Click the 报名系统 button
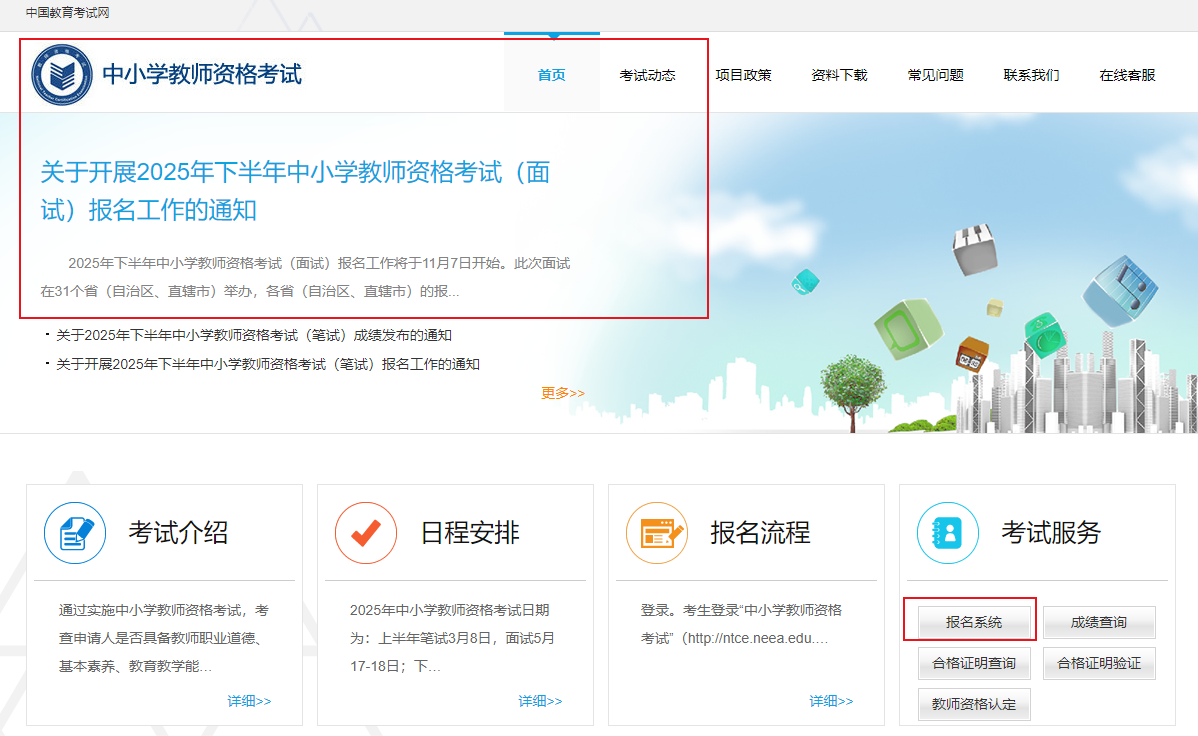This screenshot has width=1198, height=736. tap(974, 622)
